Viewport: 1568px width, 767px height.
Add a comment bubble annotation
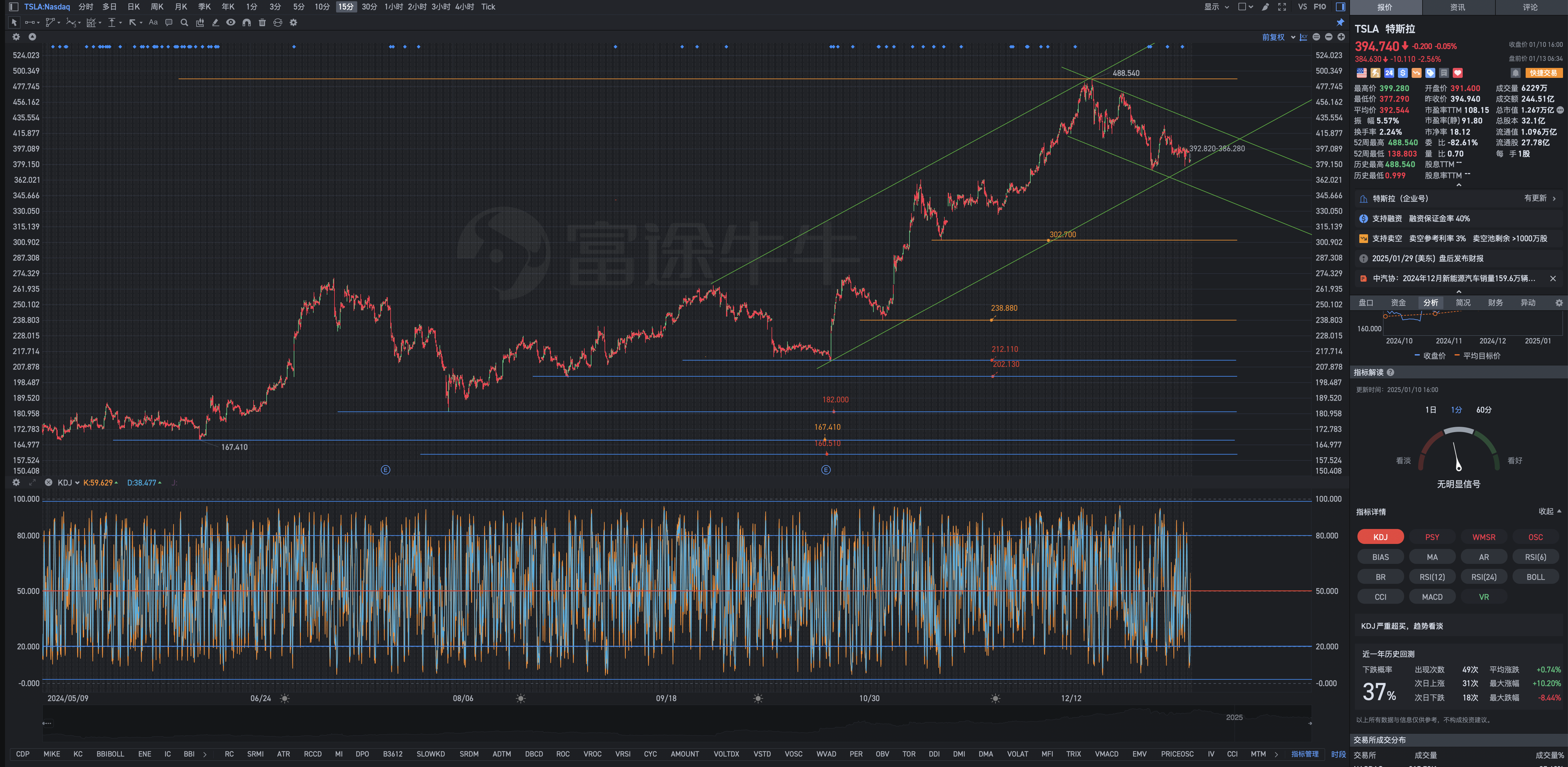(169, 22)
